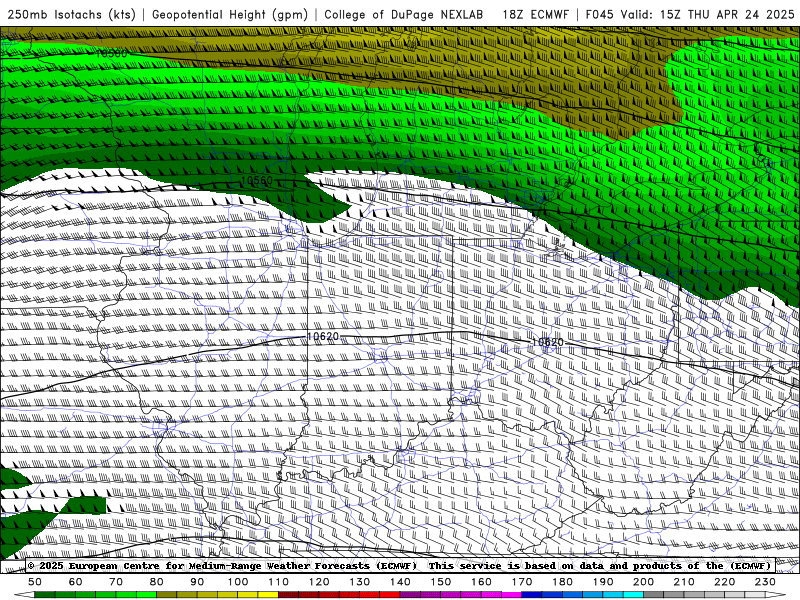Click the '18Z ECMWF' model run label

pos(535,14)
